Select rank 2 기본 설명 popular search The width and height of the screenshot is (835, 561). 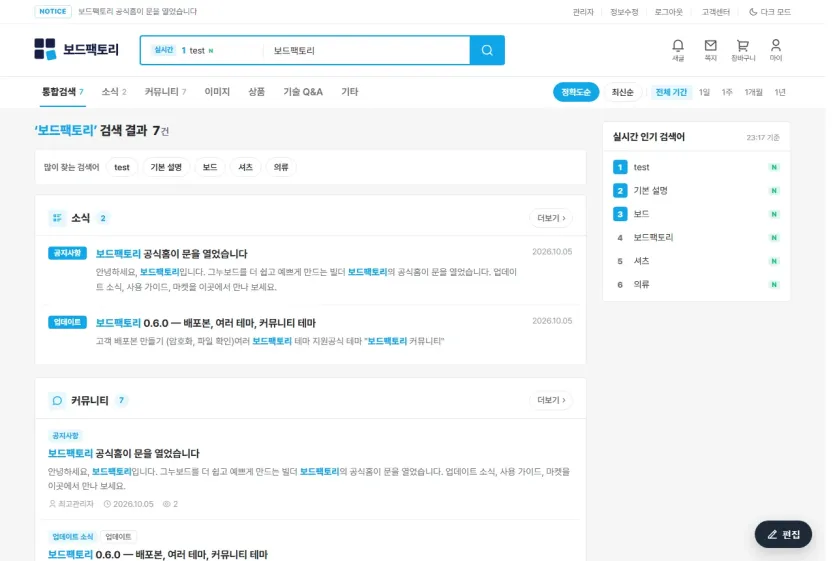[x=696, y=191]
